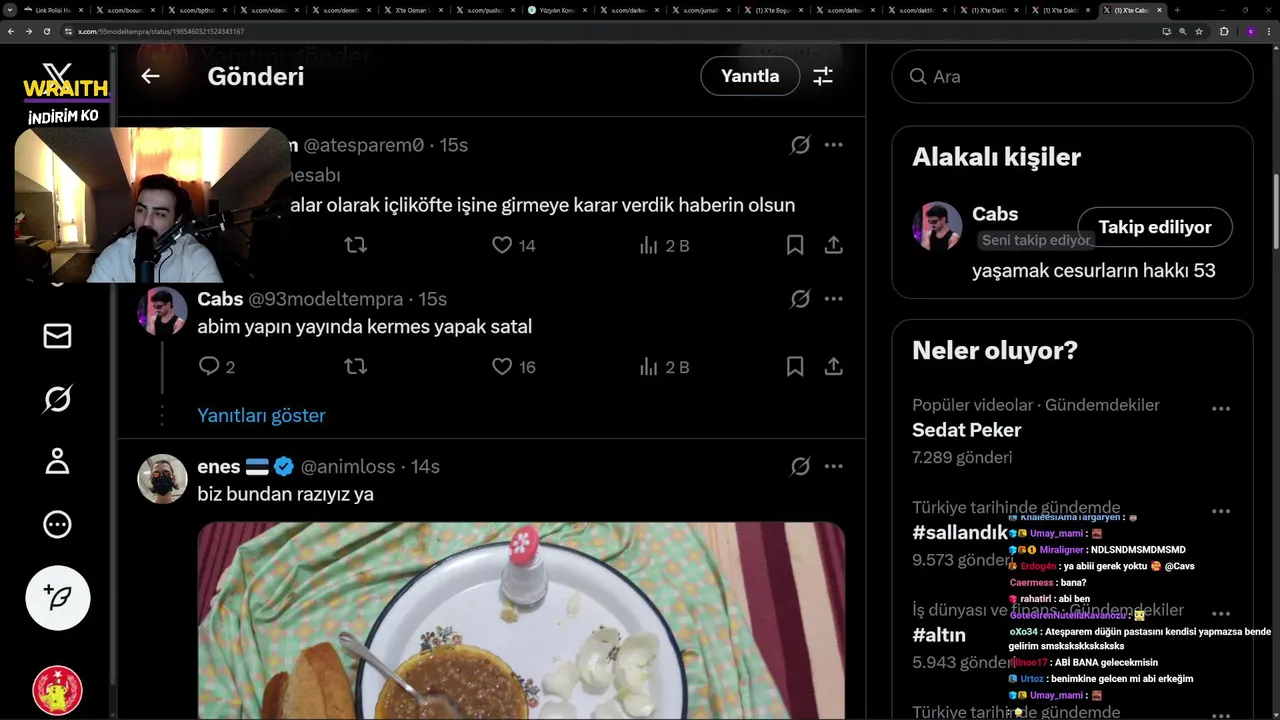Repost Cabs' reply
Viewport: 1280px width, 720px height.
coord(355,367)
